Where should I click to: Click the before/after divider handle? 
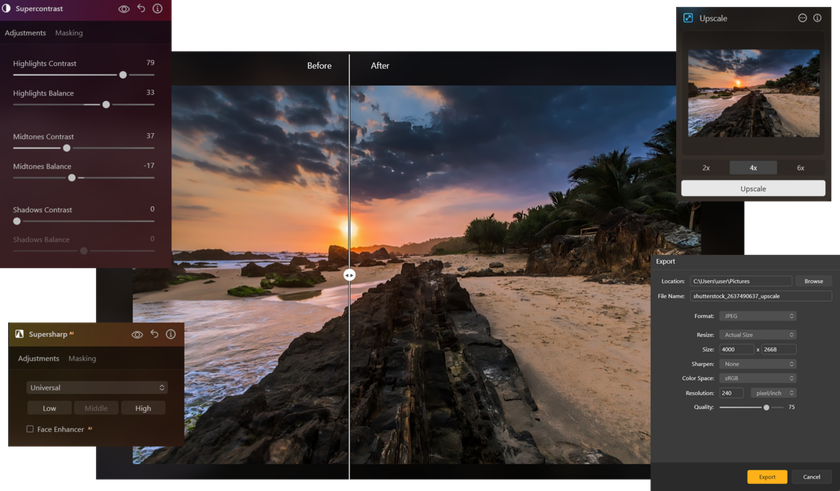(349, 275)
